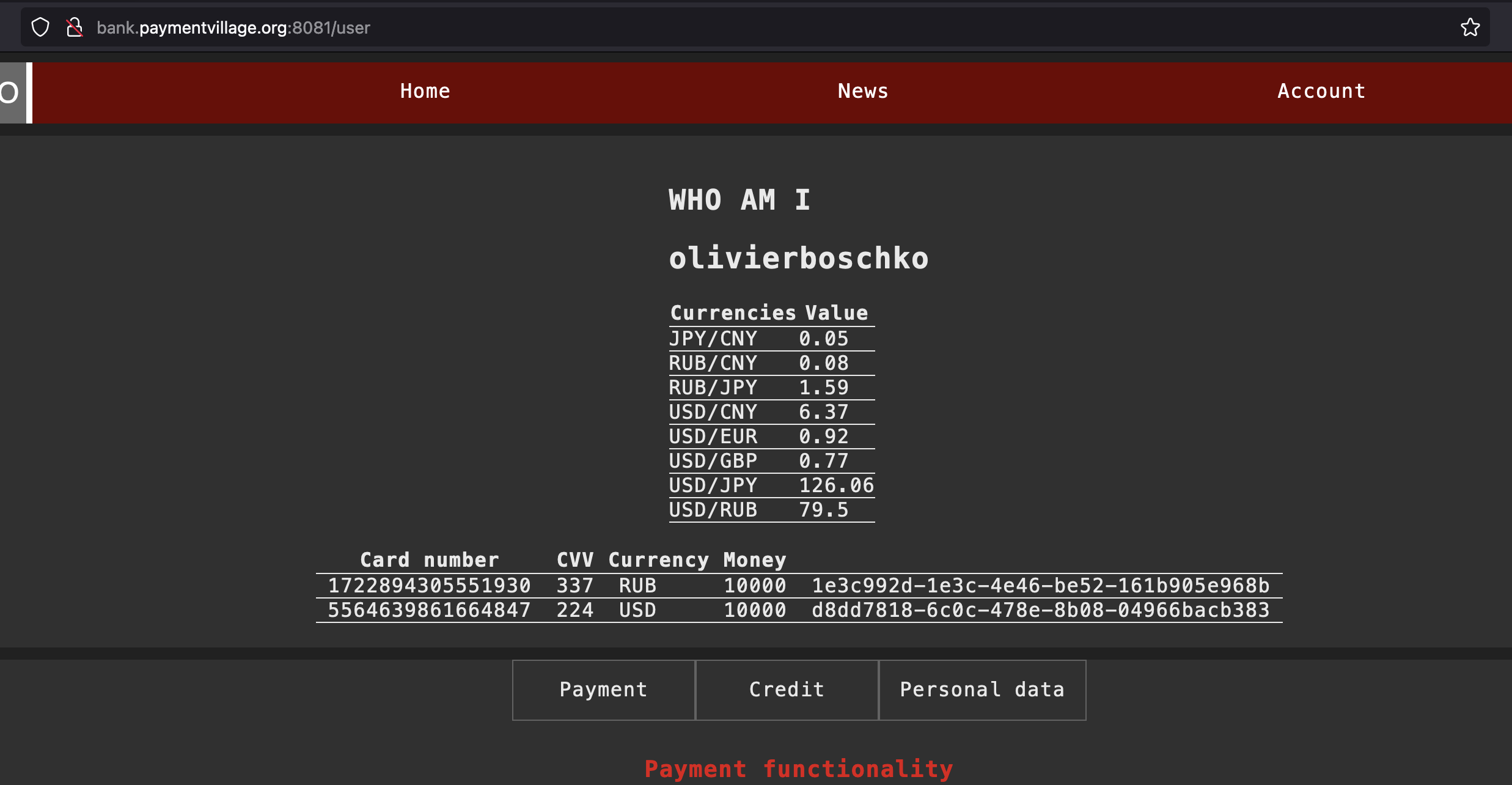The height and width of the screenshot is (785, 1512).
Task: Click the CVV 337 cell
Action: tap(574, 586)
